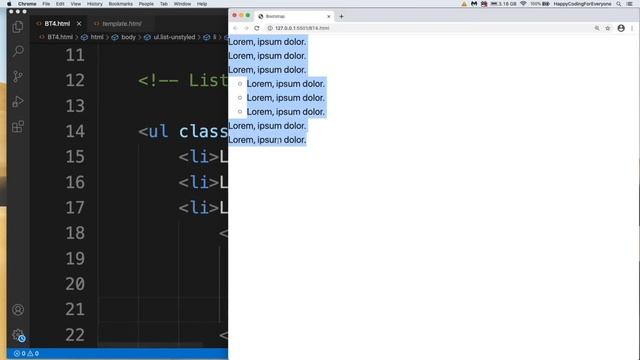Image resolution: width=640 pixels, height=360 pixels.
Task: Select the html breadcrumb item
Action: [x=97, y=37]
